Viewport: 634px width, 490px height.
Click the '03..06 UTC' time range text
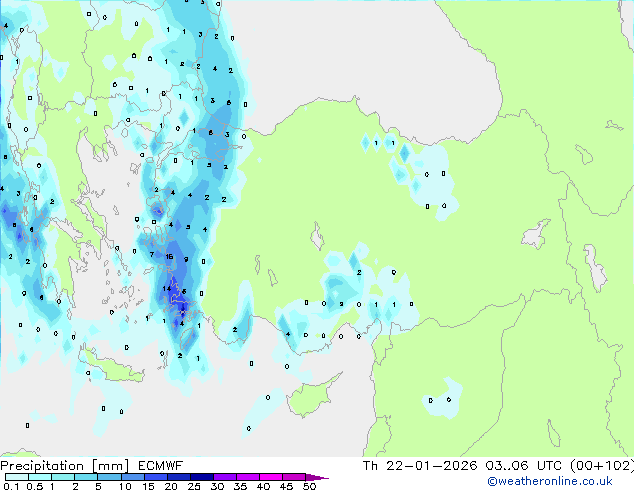[x=523, y=466]
